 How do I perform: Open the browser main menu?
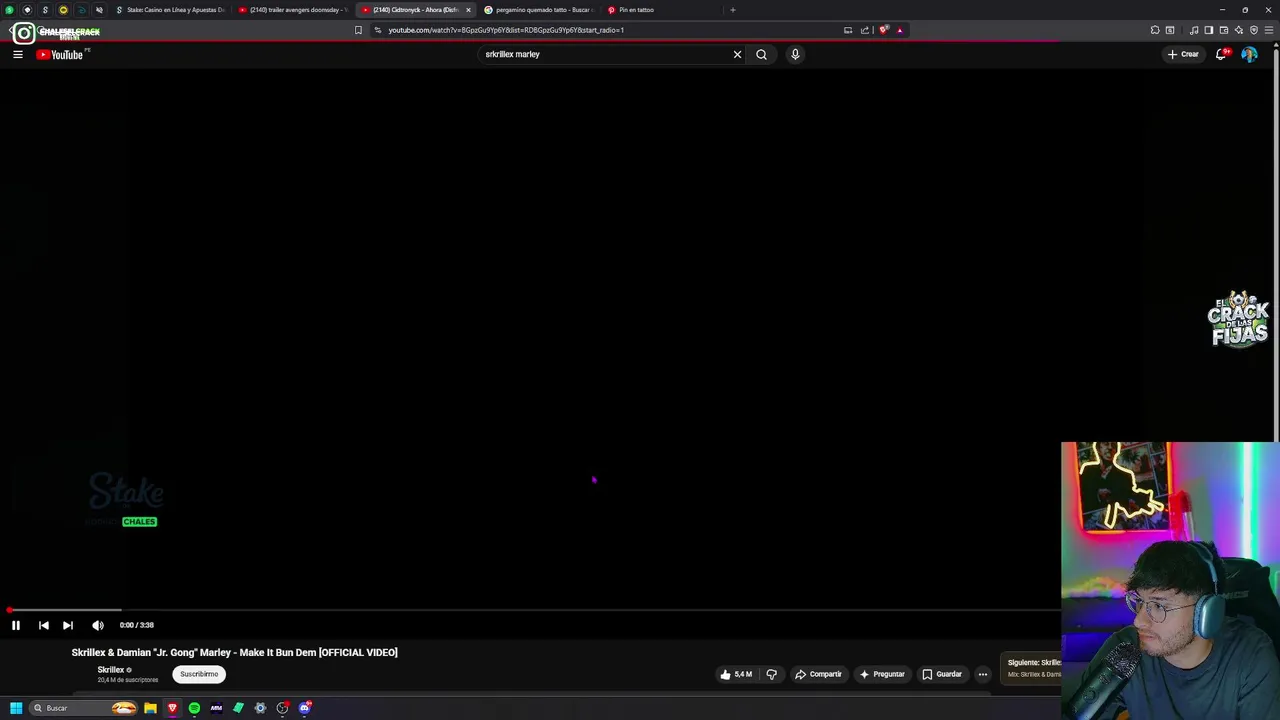tap(1269, 30)
